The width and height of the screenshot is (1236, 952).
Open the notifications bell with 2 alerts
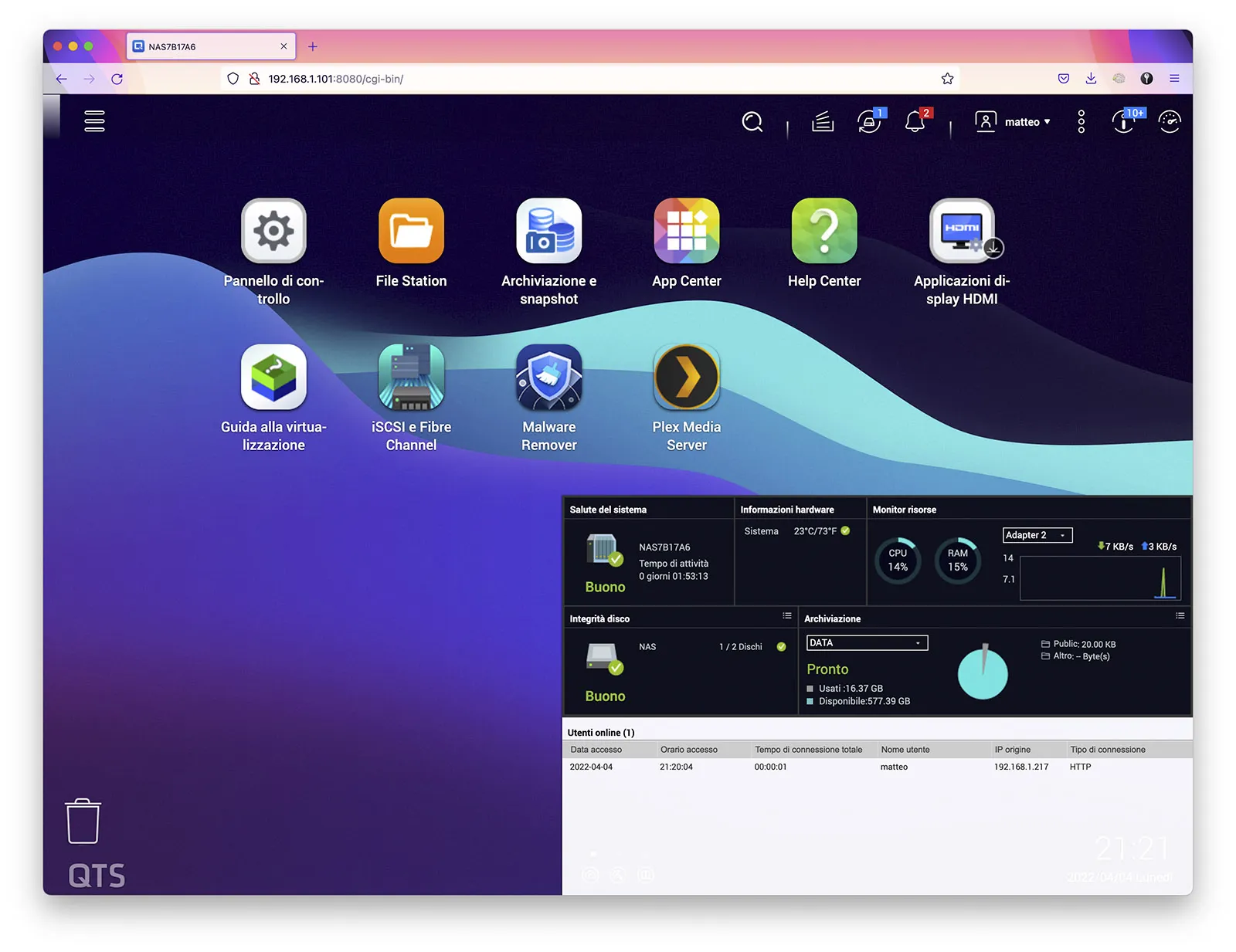[x=915, y=122]
